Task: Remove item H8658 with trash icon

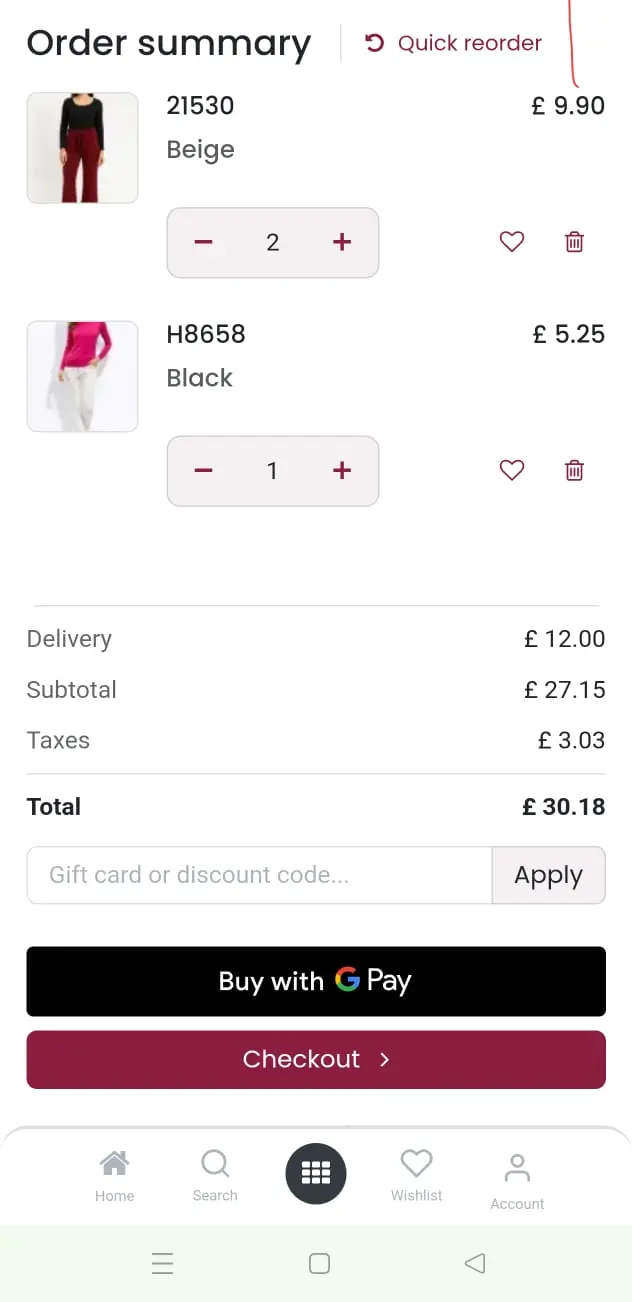Action: (x=574, y=470)
